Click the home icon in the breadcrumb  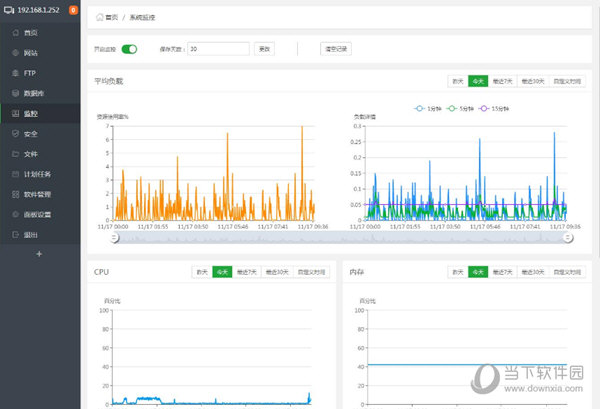click(99, 17)
